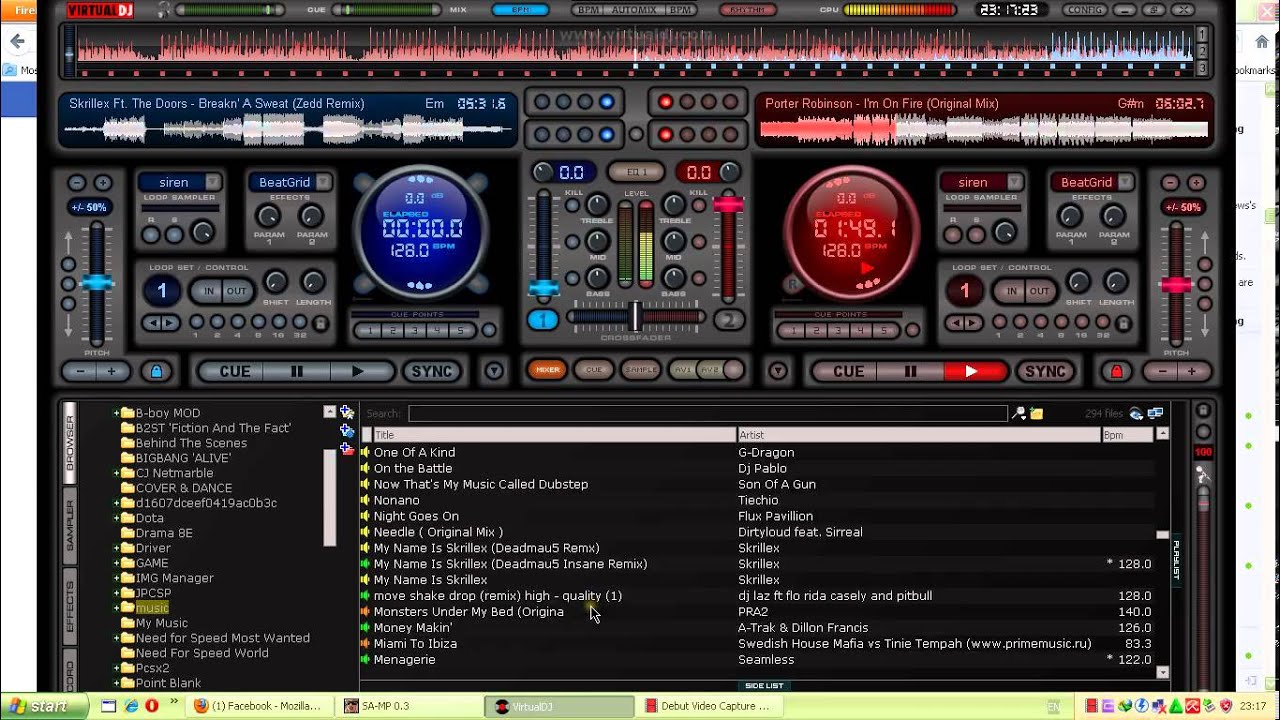
Task: Switch to the SAMPLE panel
Action: pyautogui.click(x=641, y=369)
